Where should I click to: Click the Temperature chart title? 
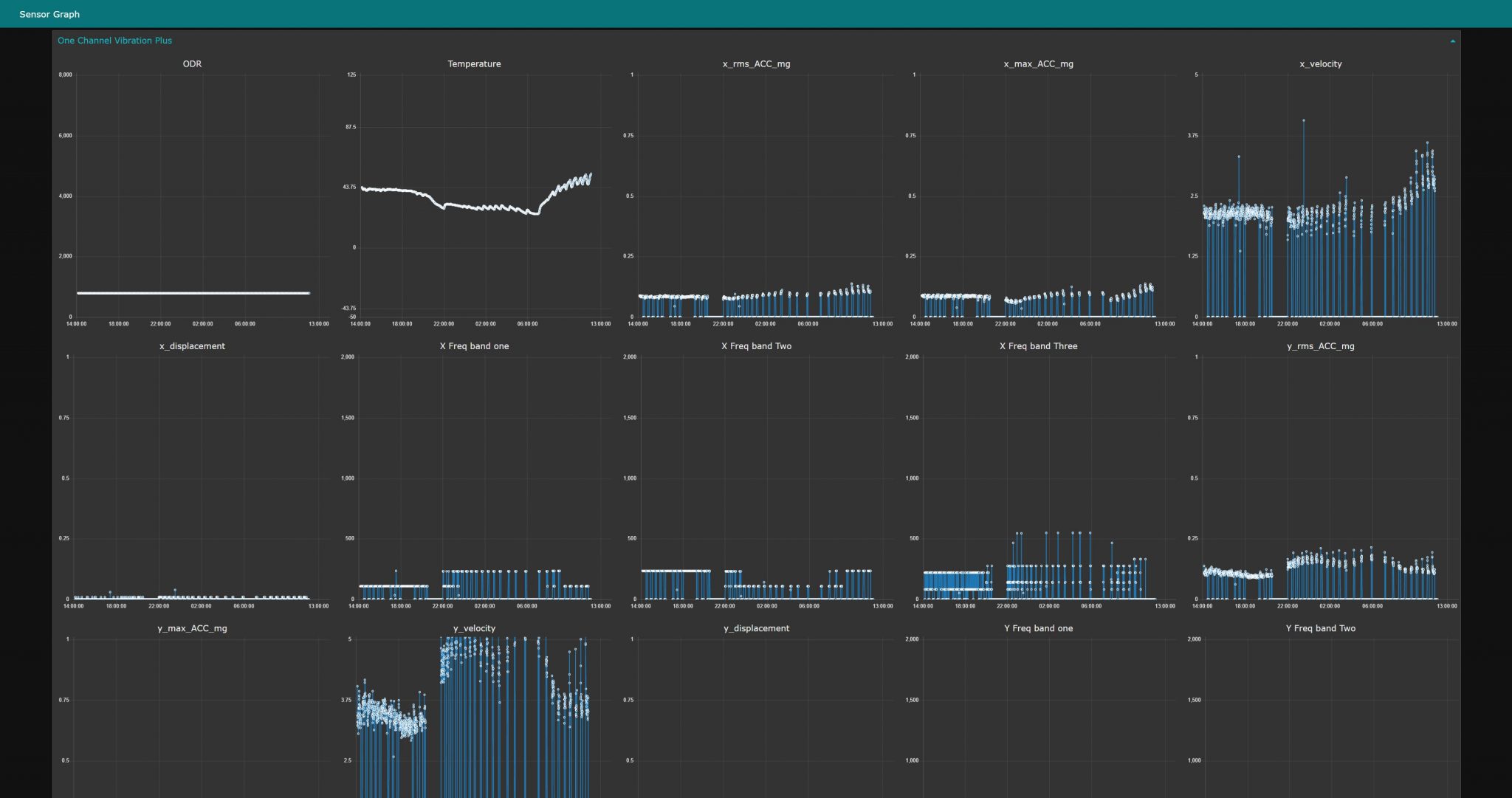[x=474, y=64]
